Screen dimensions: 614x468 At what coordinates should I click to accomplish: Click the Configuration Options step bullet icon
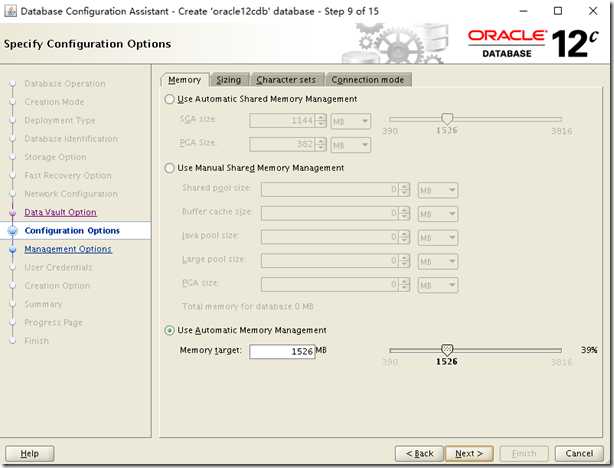tap(13, 231)
